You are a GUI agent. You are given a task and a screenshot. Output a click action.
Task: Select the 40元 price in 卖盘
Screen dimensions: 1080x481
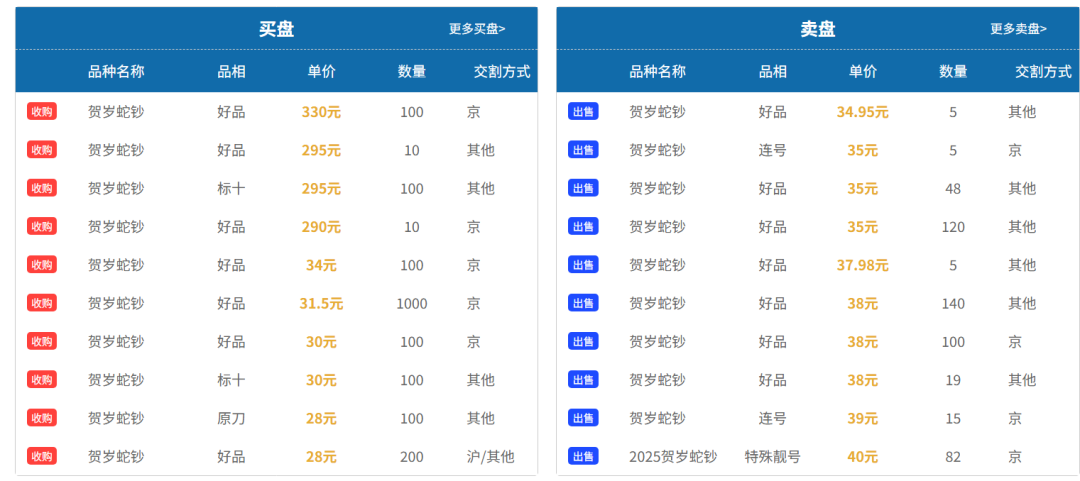[x=862, y=456]
